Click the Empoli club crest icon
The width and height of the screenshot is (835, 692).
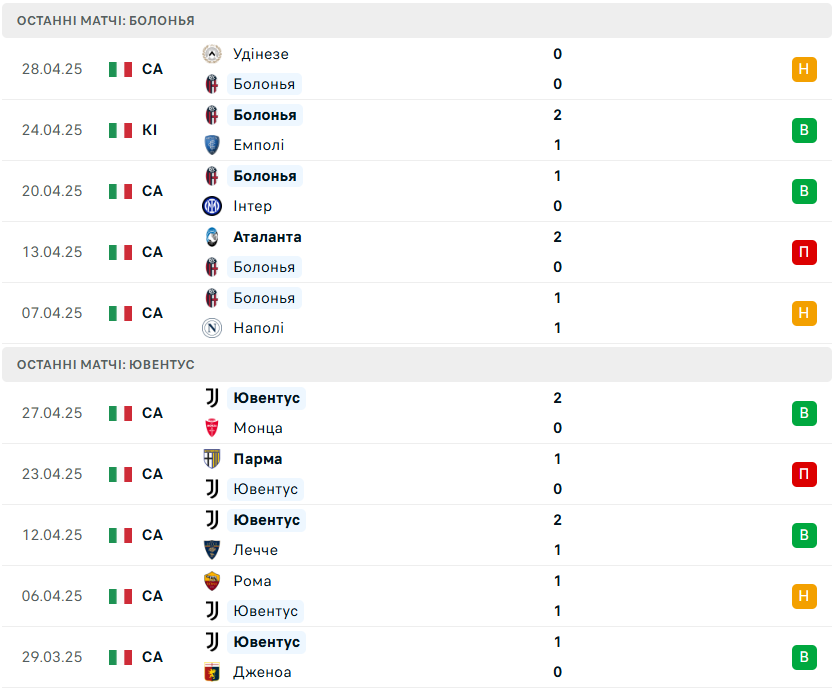212,145
